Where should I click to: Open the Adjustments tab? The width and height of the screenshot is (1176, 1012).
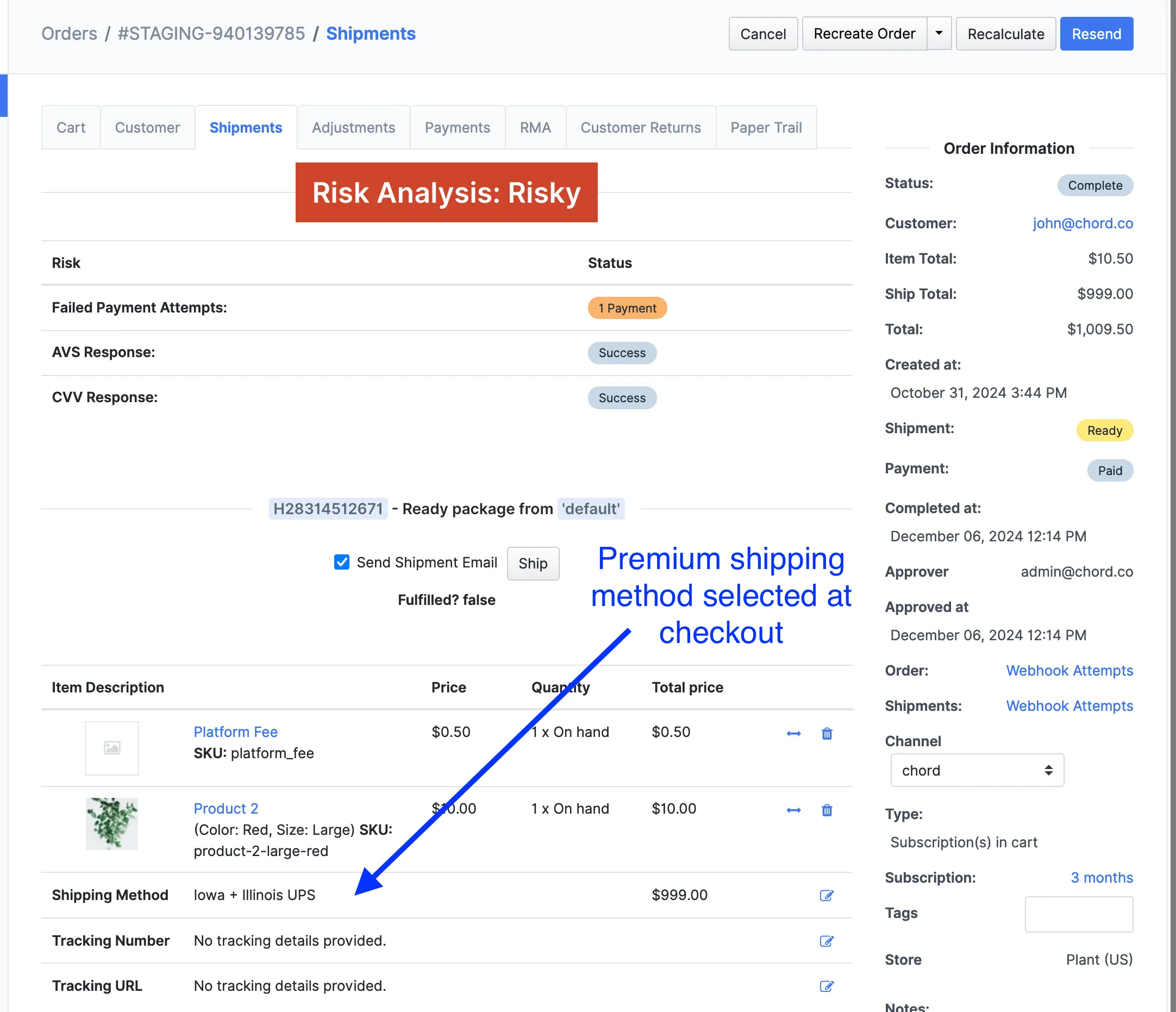click(x=354, y=127)
